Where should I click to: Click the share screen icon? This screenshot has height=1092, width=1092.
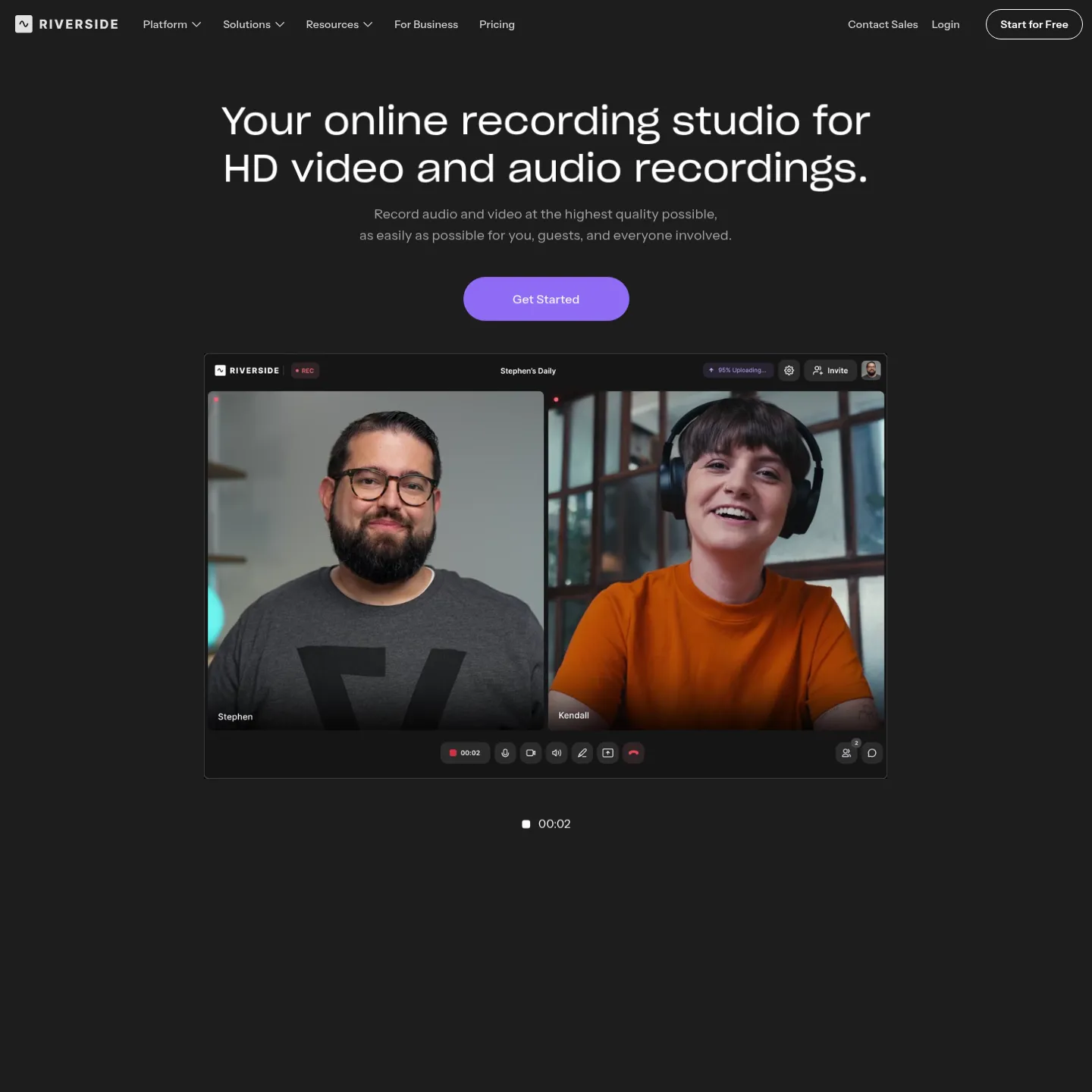(x=608, y=753)
